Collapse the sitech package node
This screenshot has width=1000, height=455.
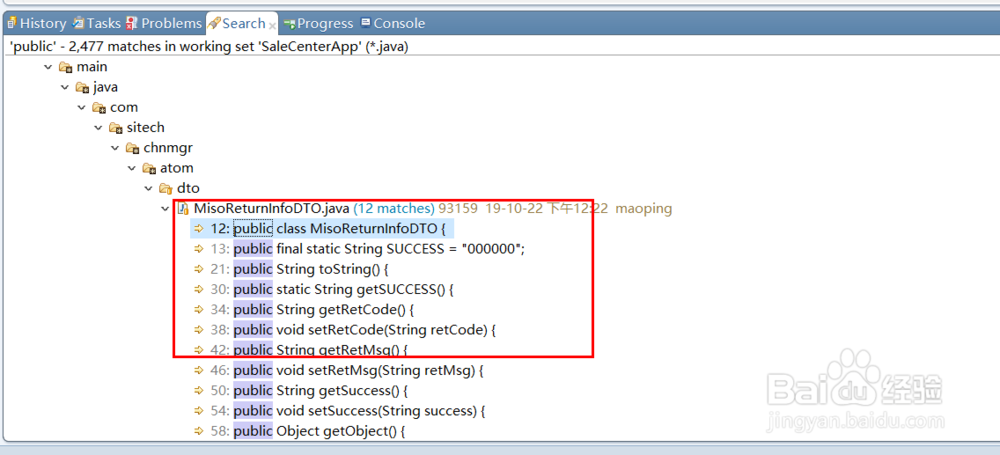click(98, 128)
